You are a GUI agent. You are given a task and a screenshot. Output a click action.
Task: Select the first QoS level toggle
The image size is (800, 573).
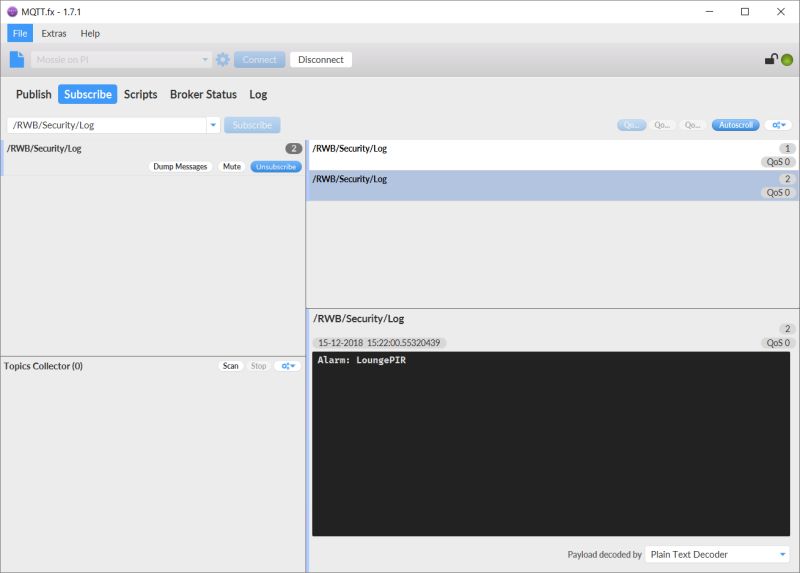coord(631,125)
